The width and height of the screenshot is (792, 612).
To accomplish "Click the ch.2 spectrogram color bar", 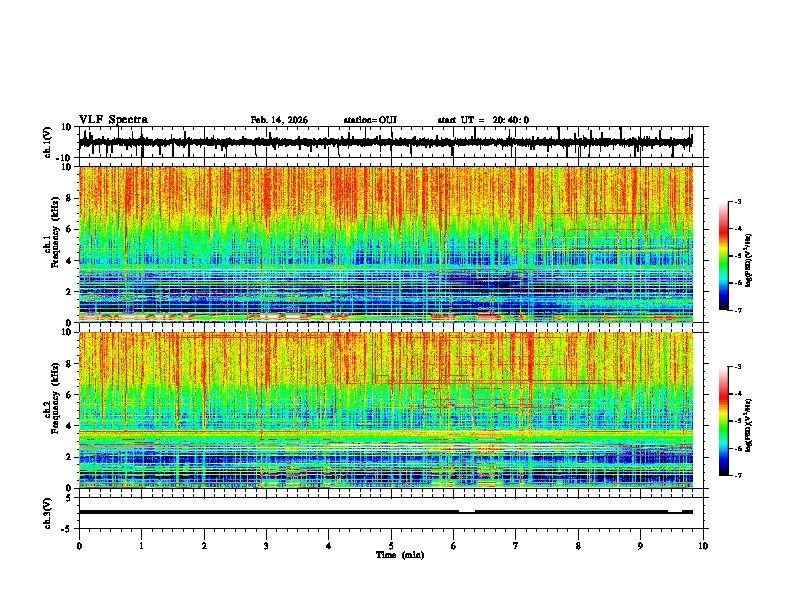I will click(x=724, y=421).
